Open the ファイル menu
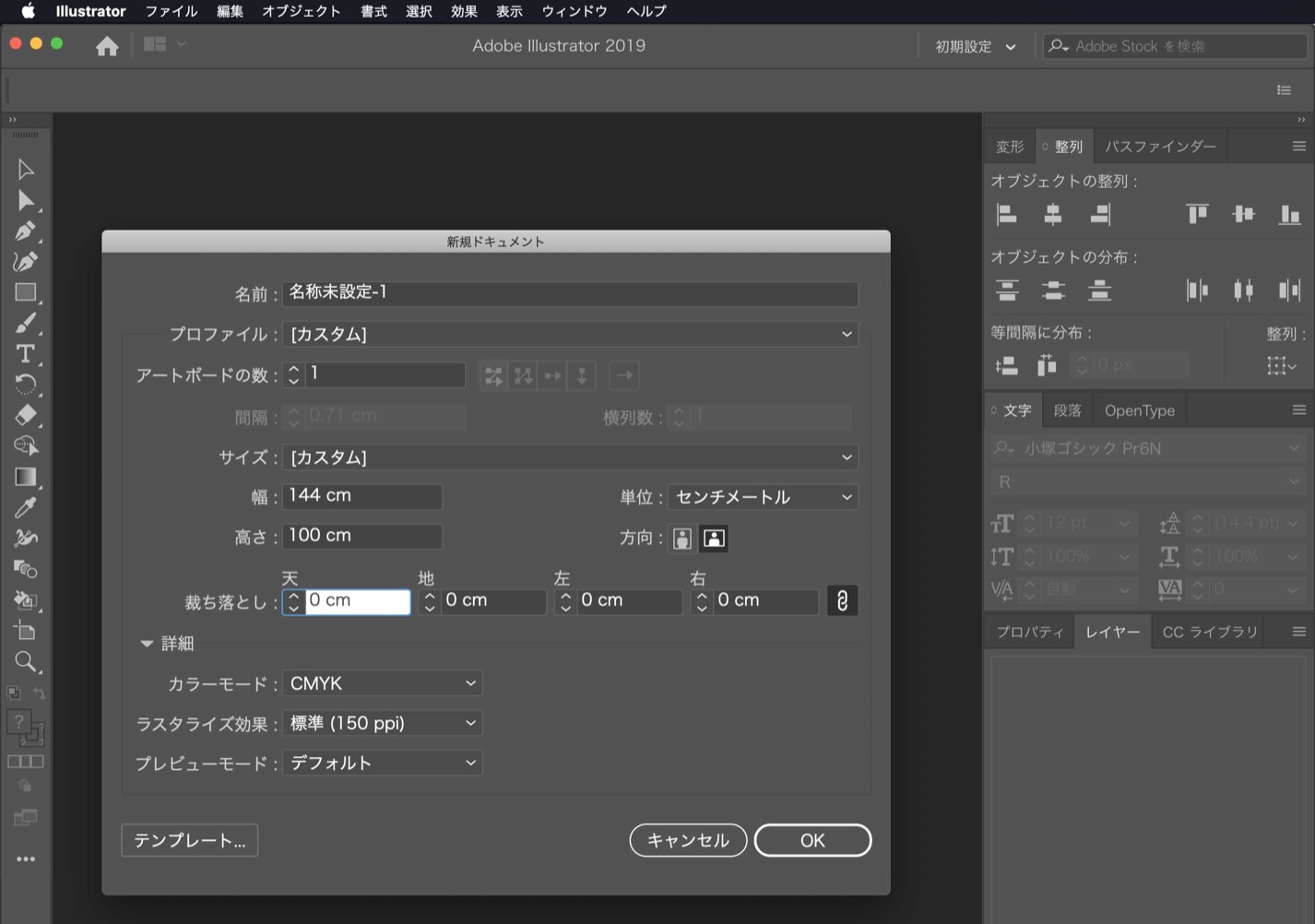Screen dimensions: 1315x924 pyautogui.click(x=172, y=11)
